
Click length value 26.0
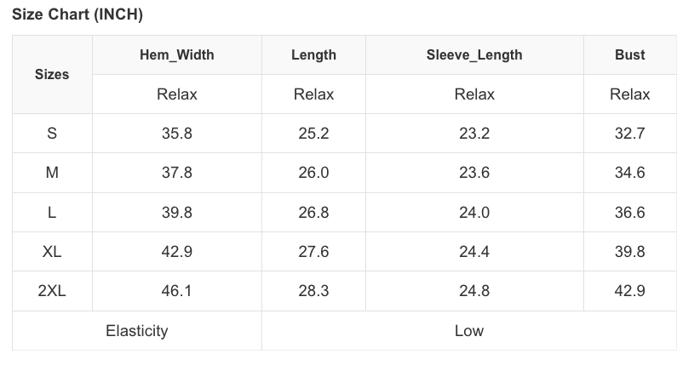pos(313,172)
